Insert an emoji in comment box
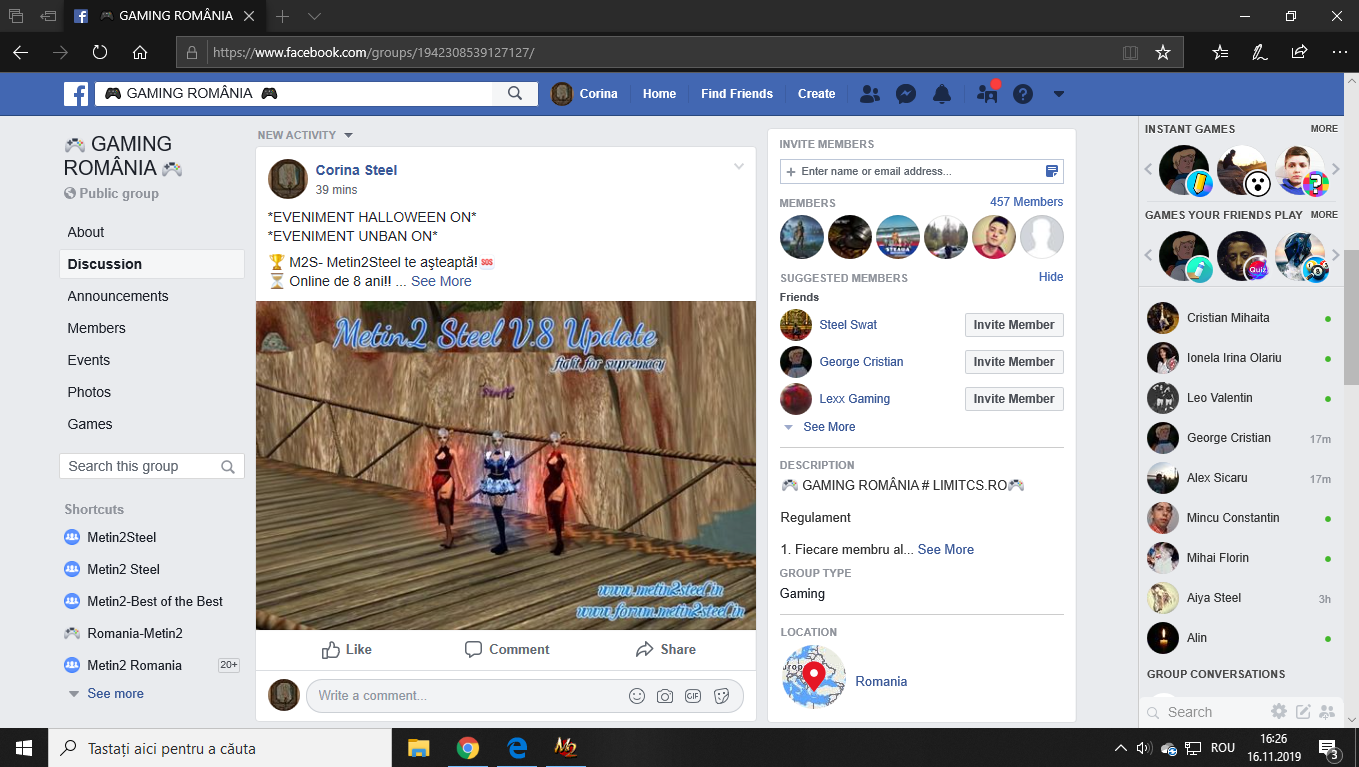The width and height of the screenshot is (1359, 767). 637,696
